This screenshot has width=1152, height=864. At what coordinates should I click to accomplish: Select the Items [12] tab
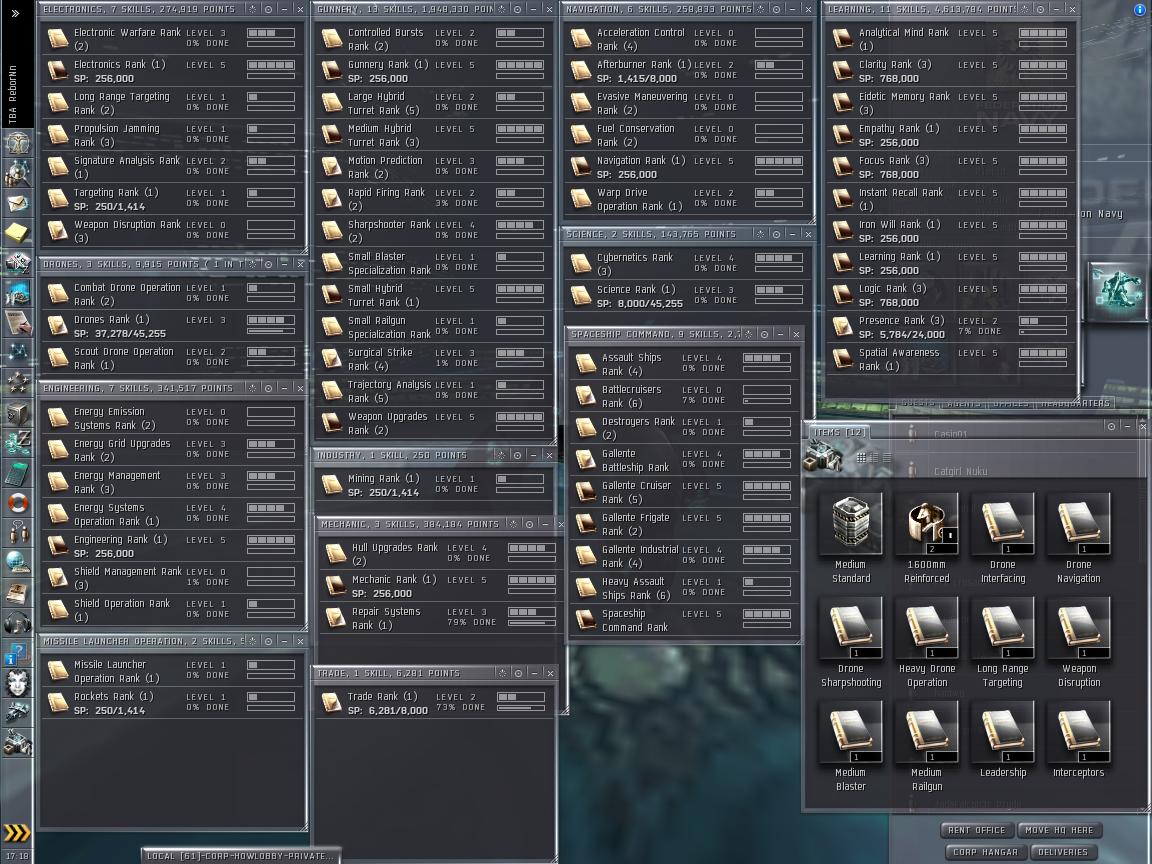point(839,433)
